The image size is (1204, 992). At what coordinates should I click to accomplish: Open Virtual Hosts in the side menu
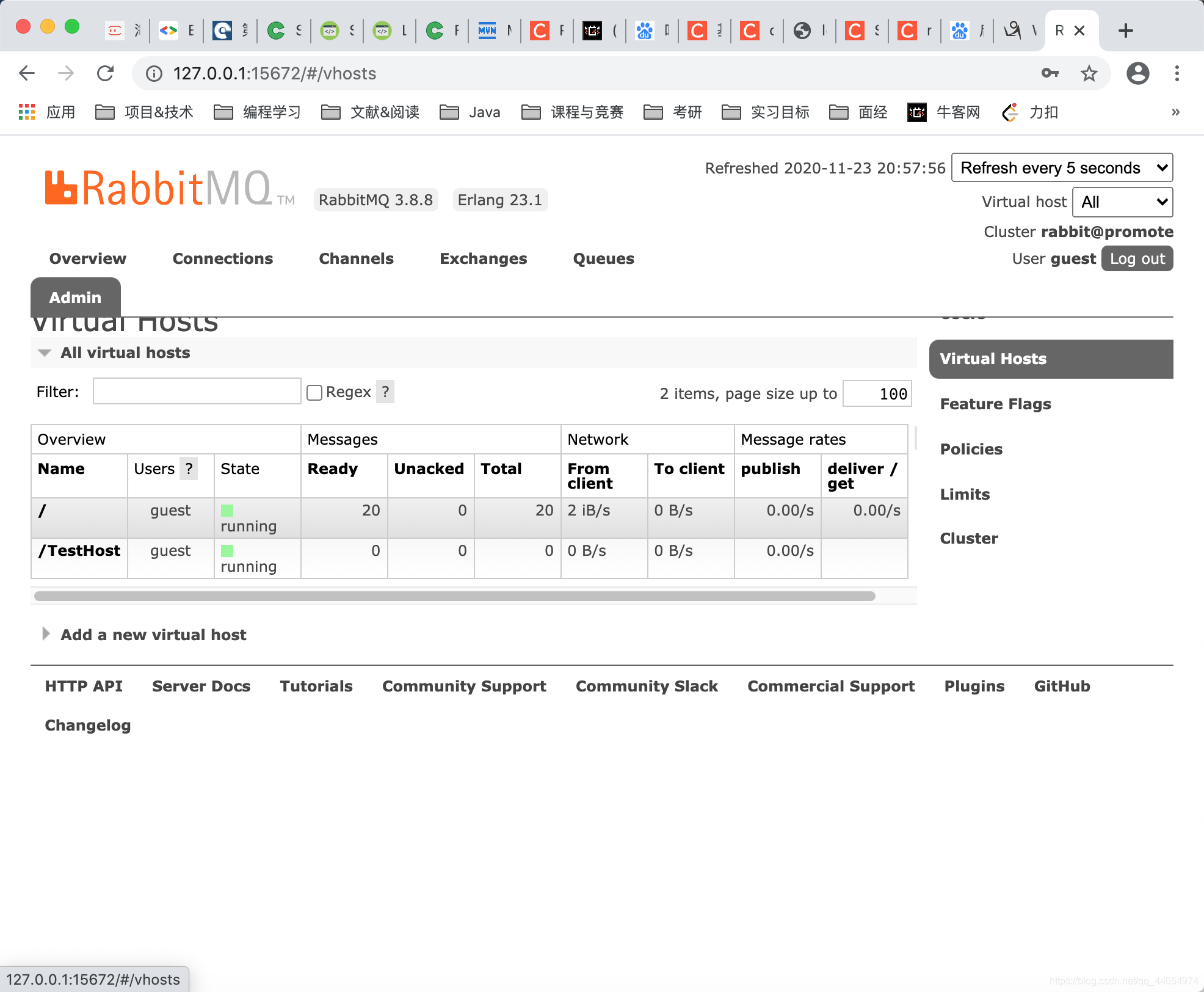pos(1051,359)
